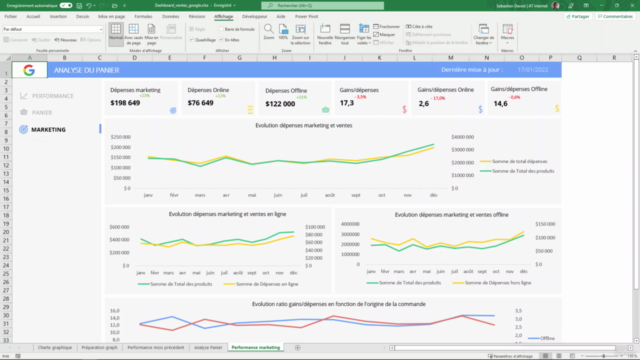The image size is (640, 360).
Task: Click the undo arrow icon
Action: [x=89, y=6]
